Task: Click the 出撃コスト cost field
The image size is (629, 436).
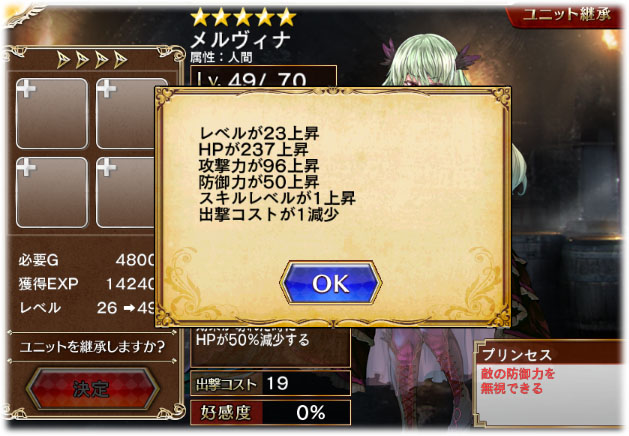Action: [270, 383]
